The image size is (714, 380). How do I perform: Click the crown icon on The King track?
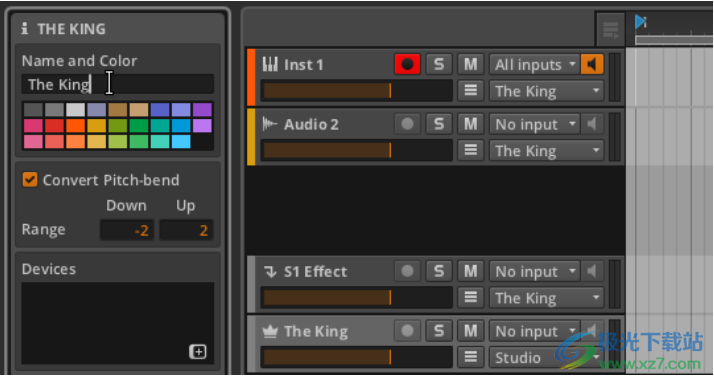coord(270,331)
